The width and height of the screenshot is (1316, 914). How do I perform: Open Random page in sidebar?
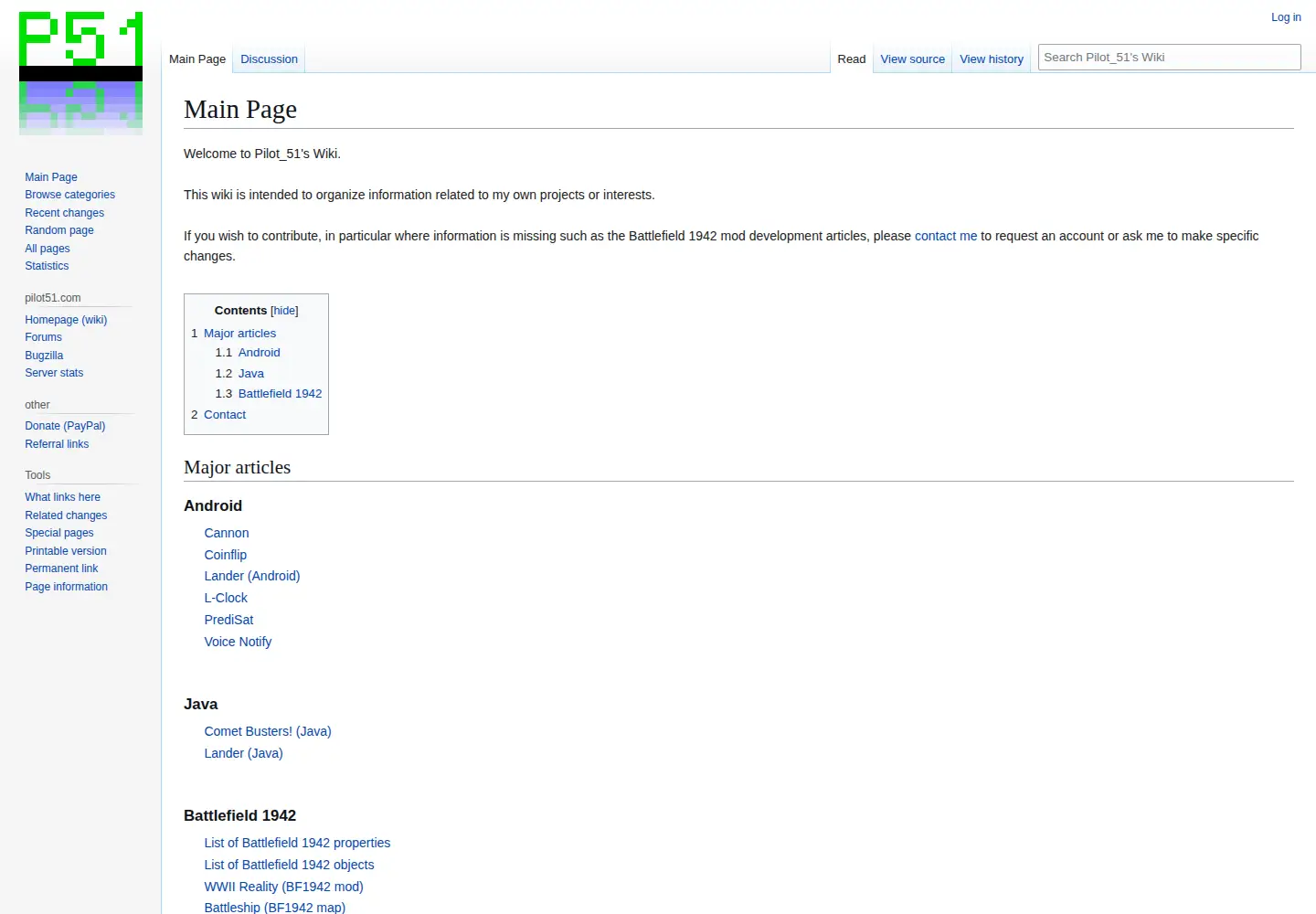click(x=59, y=230)
